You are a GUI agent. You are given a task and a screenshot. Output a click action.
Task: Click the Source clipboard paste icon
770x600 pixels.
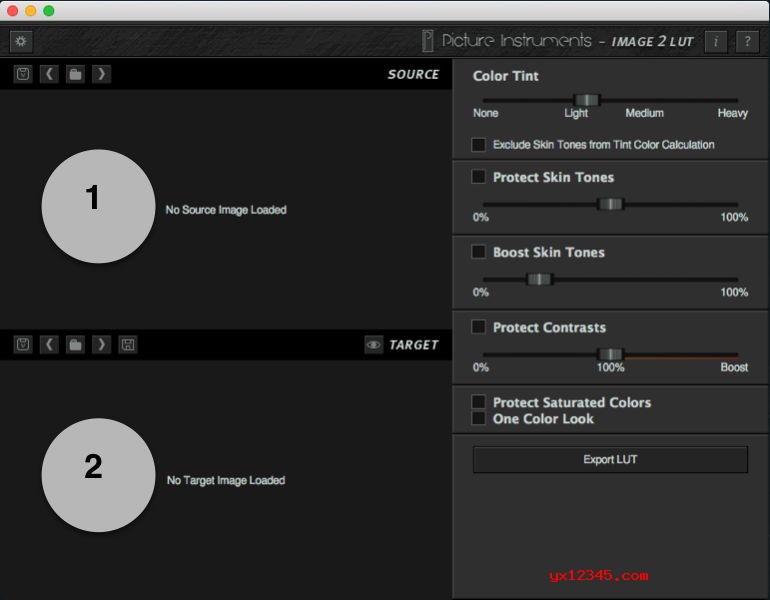(23, 74)
